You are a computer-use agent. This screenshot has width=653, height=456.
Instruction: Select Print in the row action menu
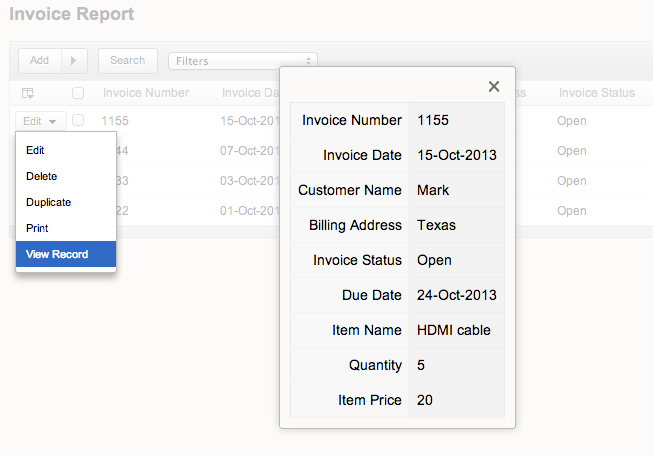(37, 228)
